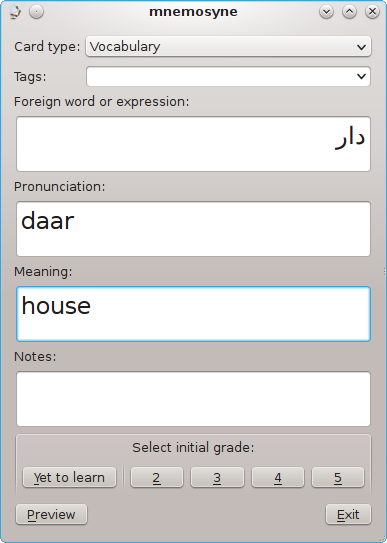Open the card Preview
Screen dimensions: 387x543
click(x=52, y=514)
